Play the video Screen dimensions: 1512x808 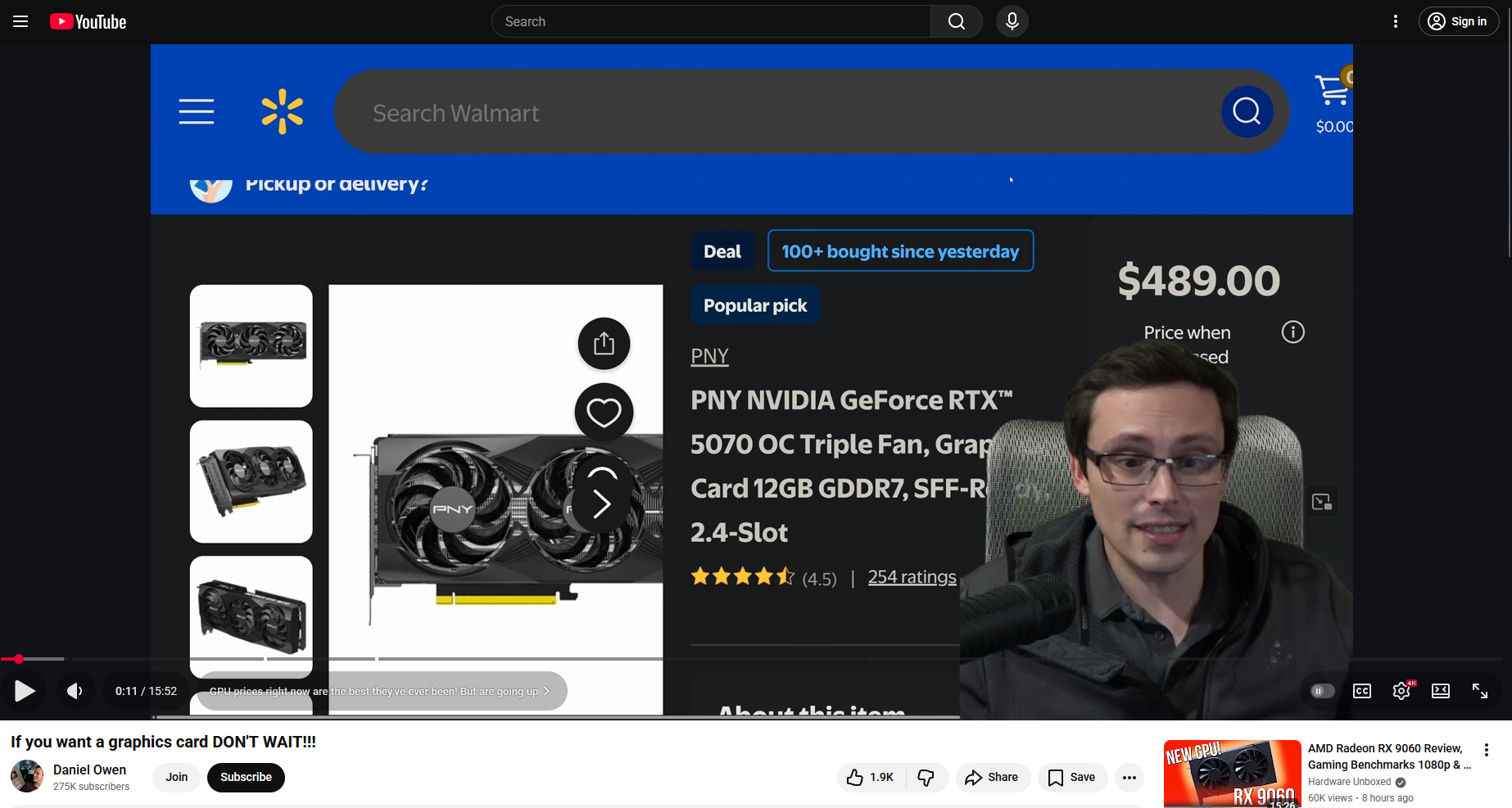(x=25, y=691)
